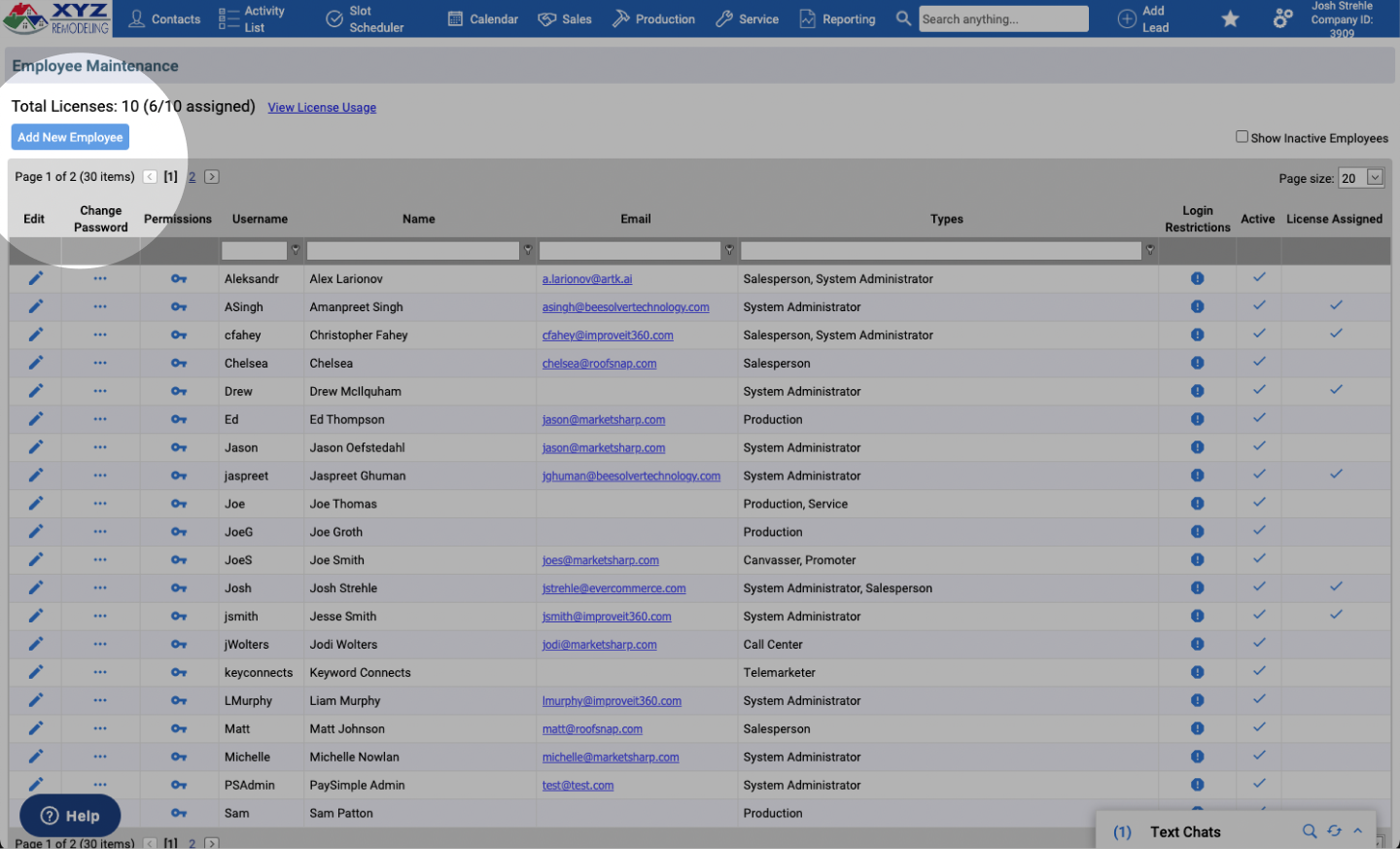
Task: Refresh the Text Chats panel
Action: [1334, 831]
